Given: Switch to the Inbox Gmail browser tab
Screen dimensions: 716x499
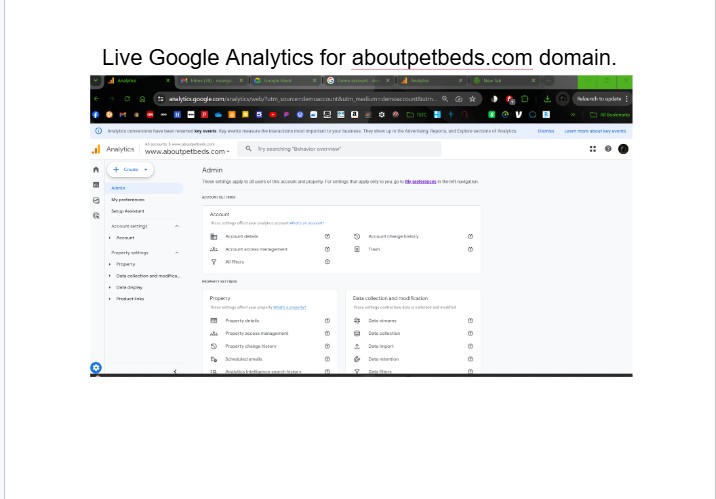Looking at the screenshot, I should (x=207, y=80).
